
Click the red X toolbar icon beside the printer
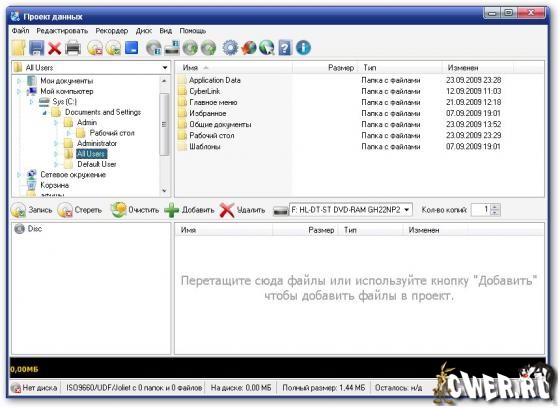[x=54, y=48]
